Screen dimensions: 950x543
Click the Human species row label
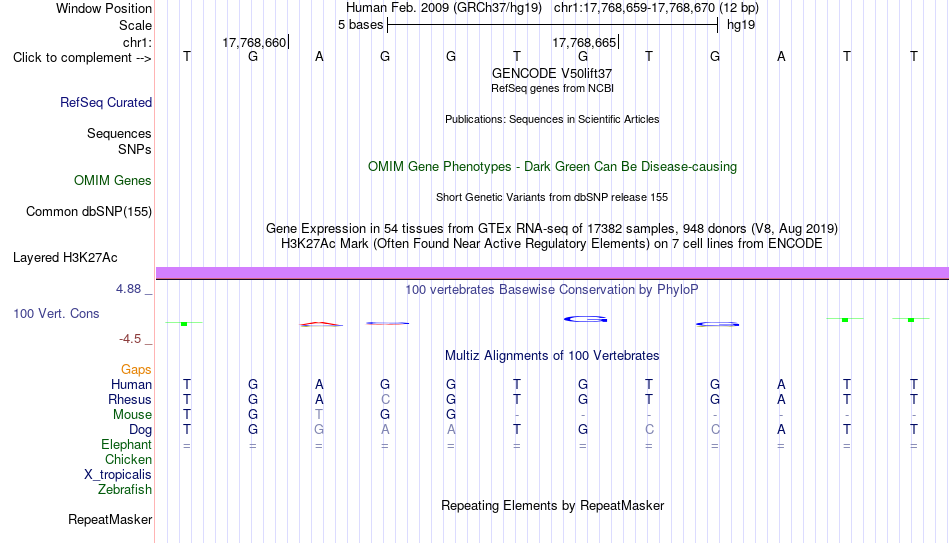[131, 384]
